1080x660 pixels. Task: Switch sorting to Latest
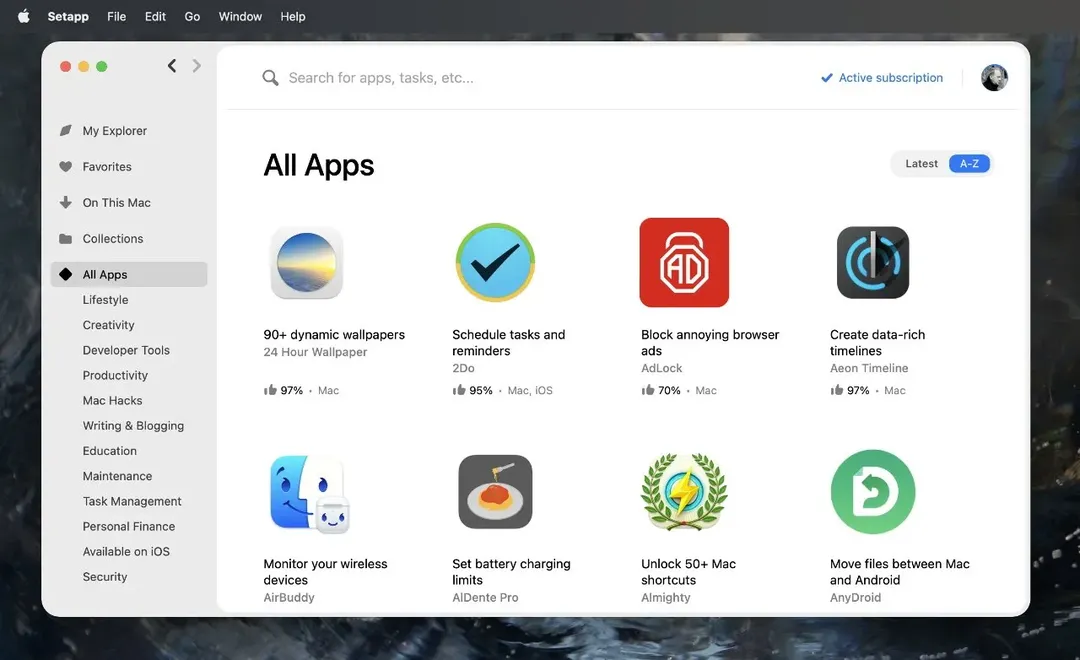point(921,164)
